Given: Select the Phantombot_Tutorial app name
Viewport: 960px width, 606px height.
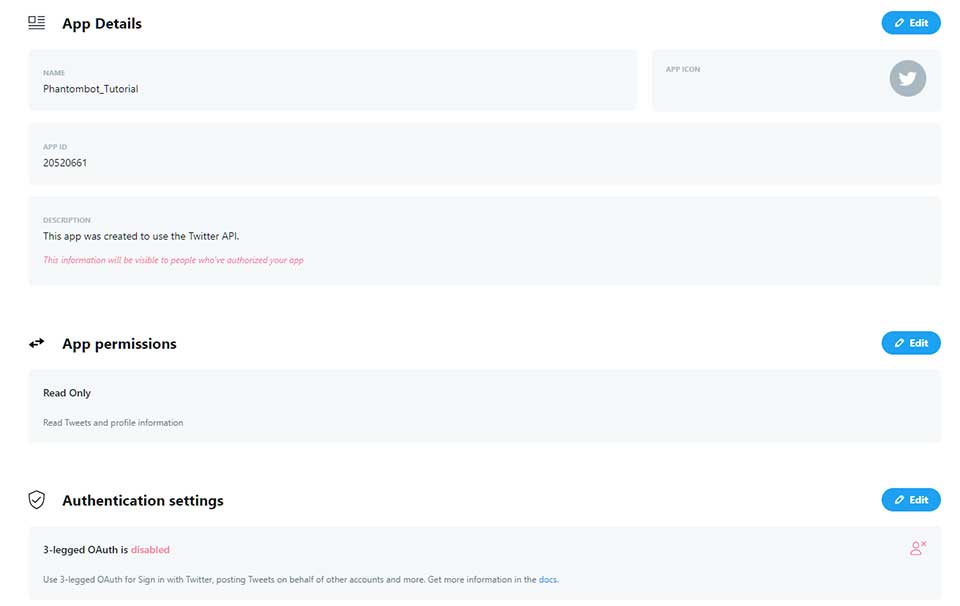Looking at the screenshot, I should [90, 89].
